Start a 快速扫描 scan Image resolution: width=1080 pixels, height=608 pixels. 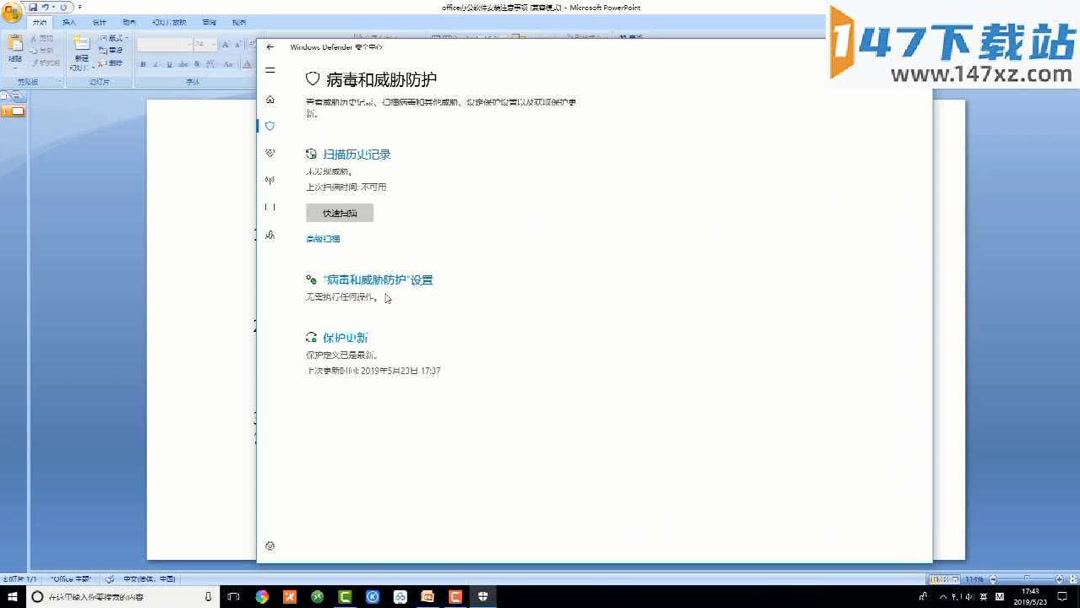click(337, 212)
